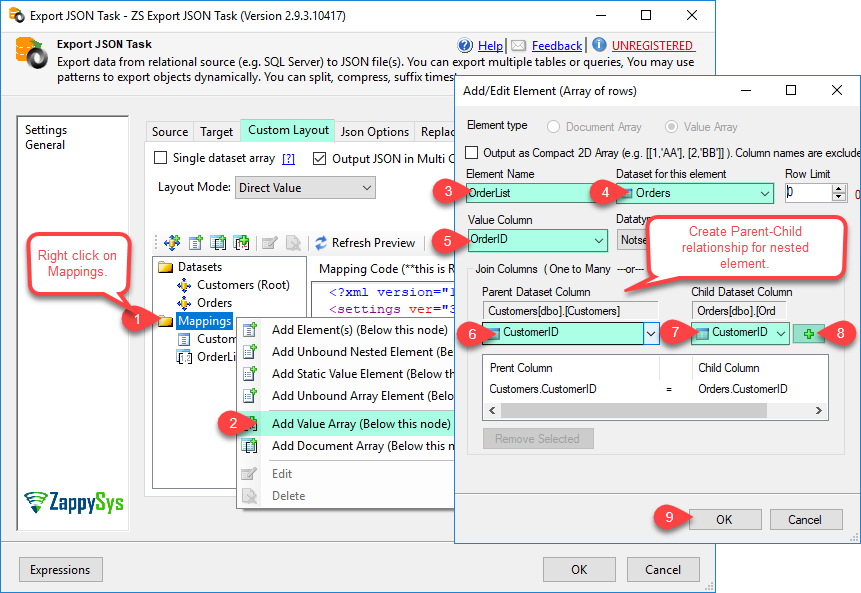Click the Orders dataset icon in tree
This screenshot has height=593, width=861.
coord(184,303)
